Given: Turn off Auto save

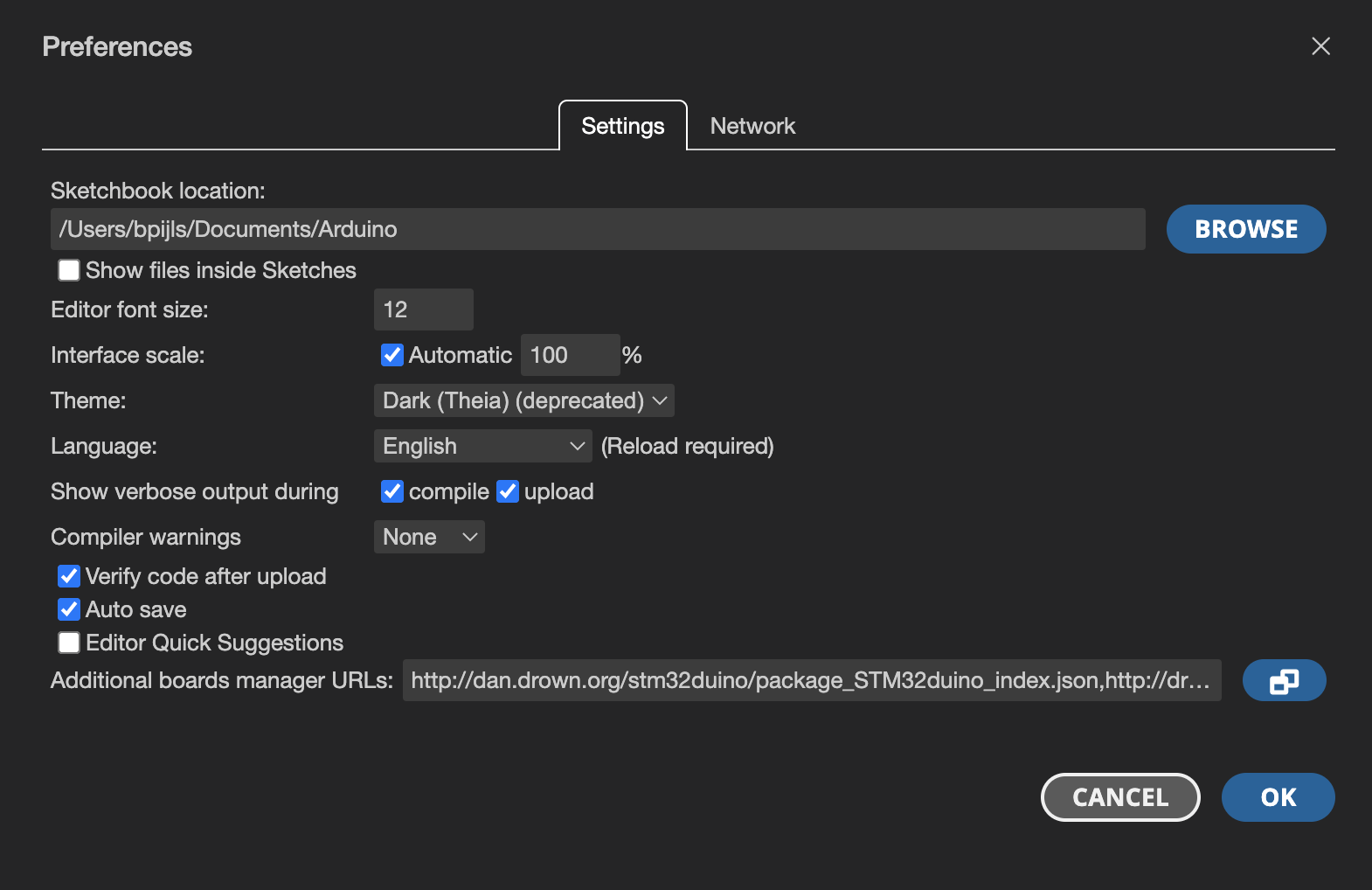Looking at the screenshot, I should pyautogui.click(x=69, y=609).
